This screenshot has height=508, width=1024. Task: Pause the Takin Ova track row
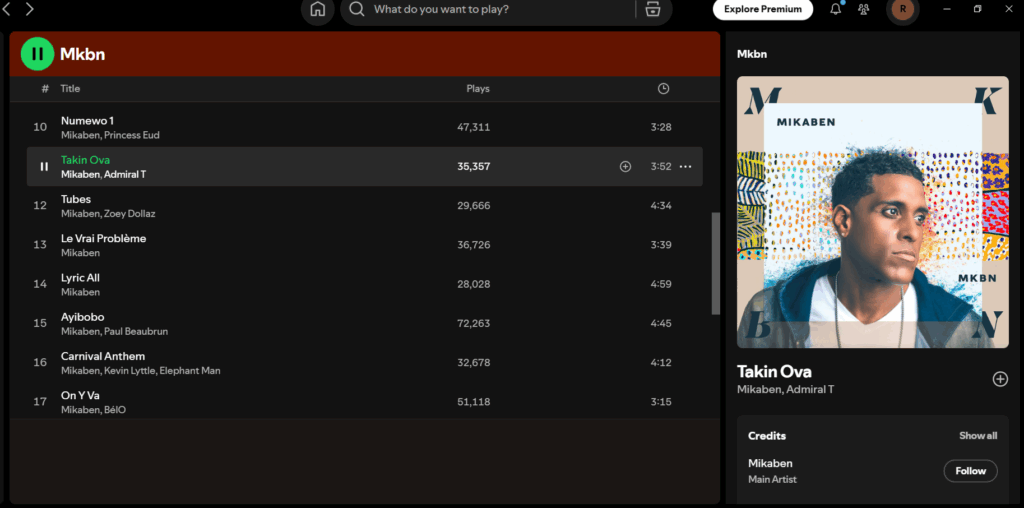point(44,167)
